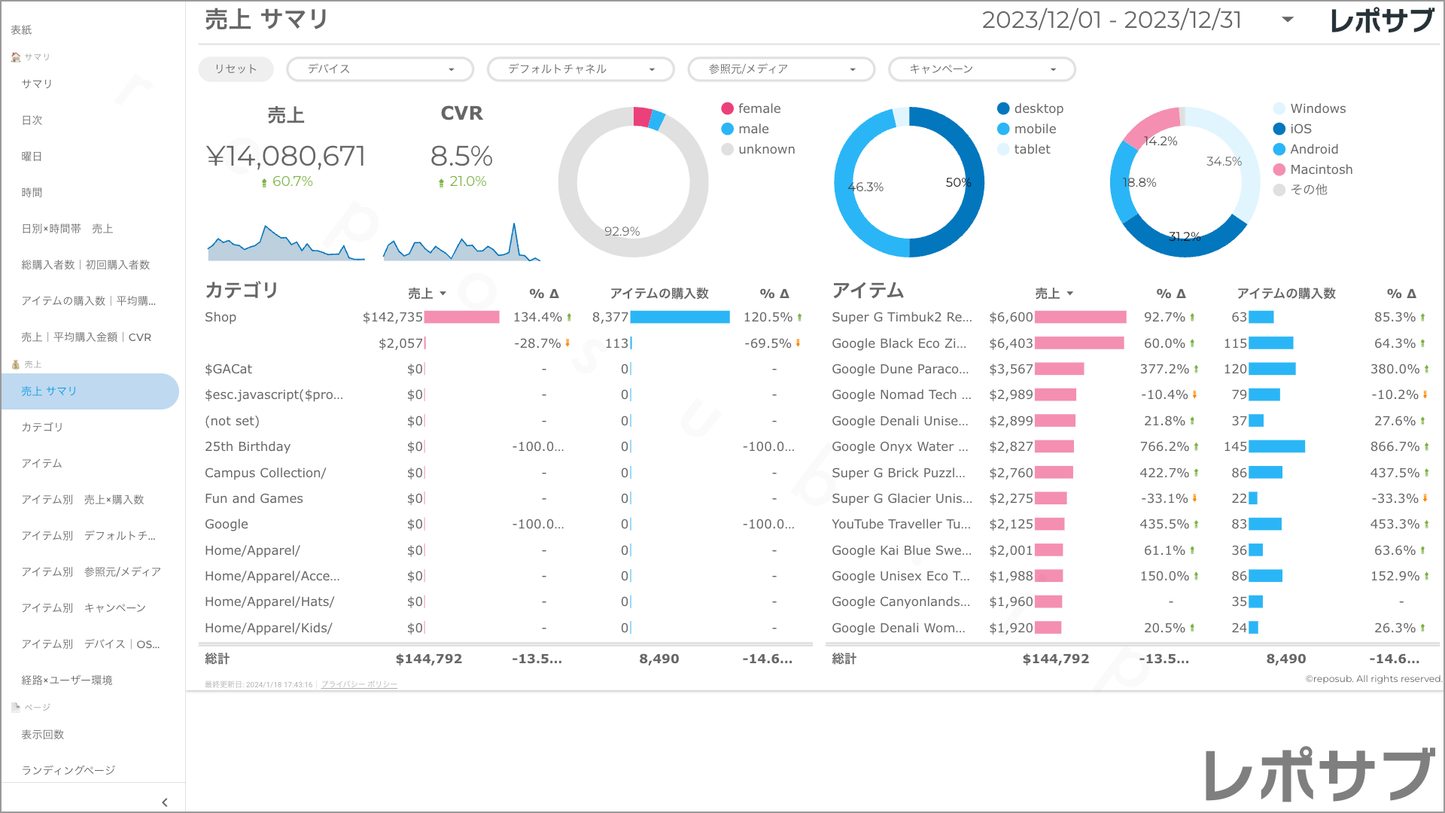Go to the 日次 page in sidebar
The width and height of the screenshot is (1445, 813).
[x=32, y=120]
